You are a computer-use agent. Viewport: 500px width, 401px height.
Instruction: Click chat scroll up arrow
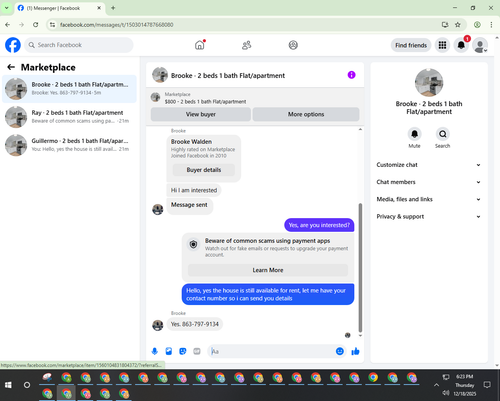(x=360, y=129)
